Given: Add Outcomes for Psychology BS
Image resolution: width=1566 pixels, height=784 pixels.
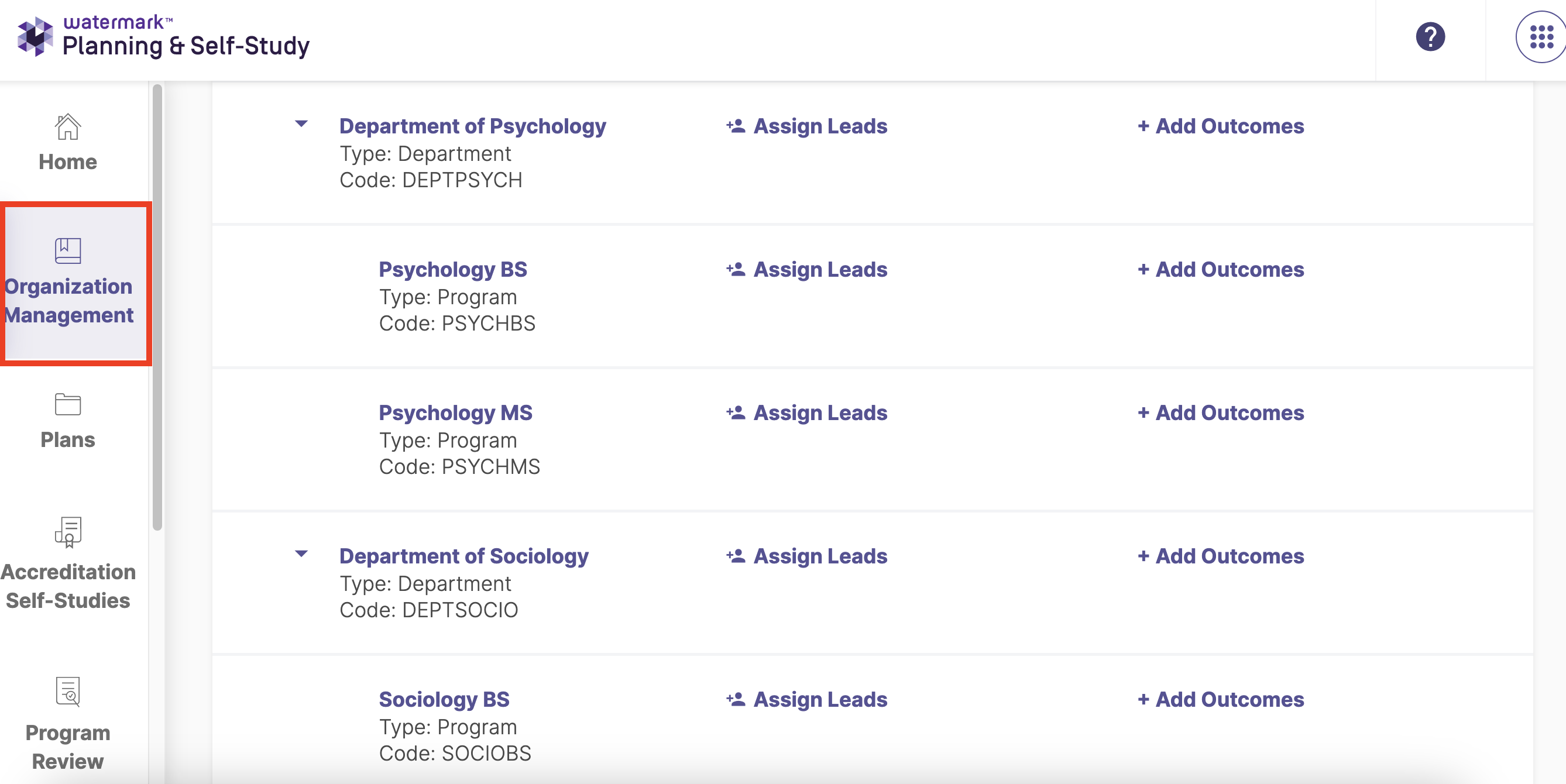Looking at the screenshot, I should (x=1221, y=269).
